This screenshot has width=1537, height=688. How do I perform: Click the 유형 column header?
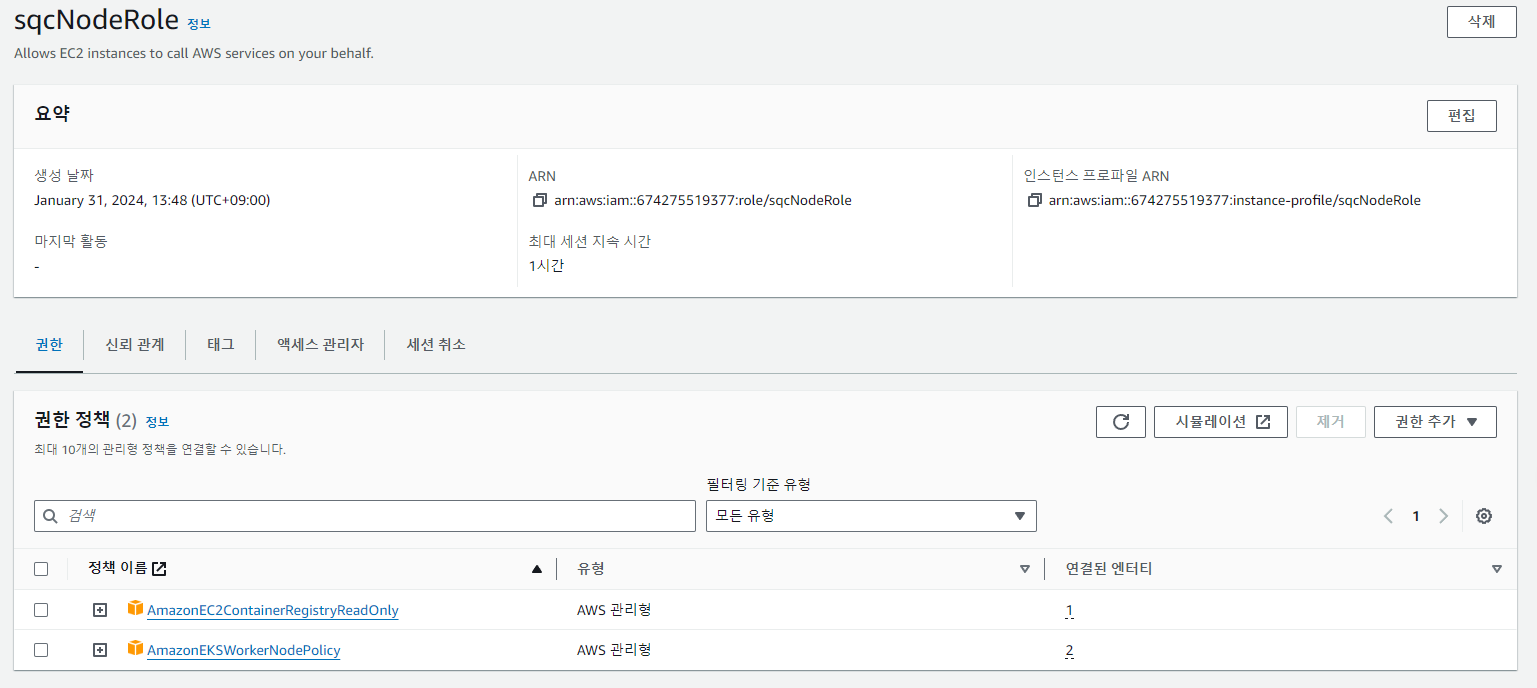coord(591,568)
